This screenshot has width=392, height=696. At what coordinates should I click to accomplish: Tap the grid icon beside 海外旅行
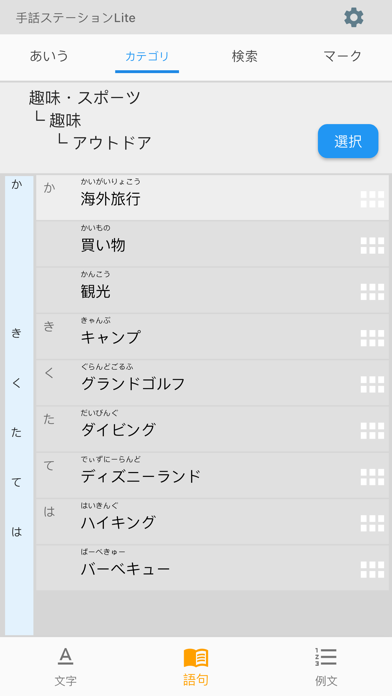(x=372, y=199)
